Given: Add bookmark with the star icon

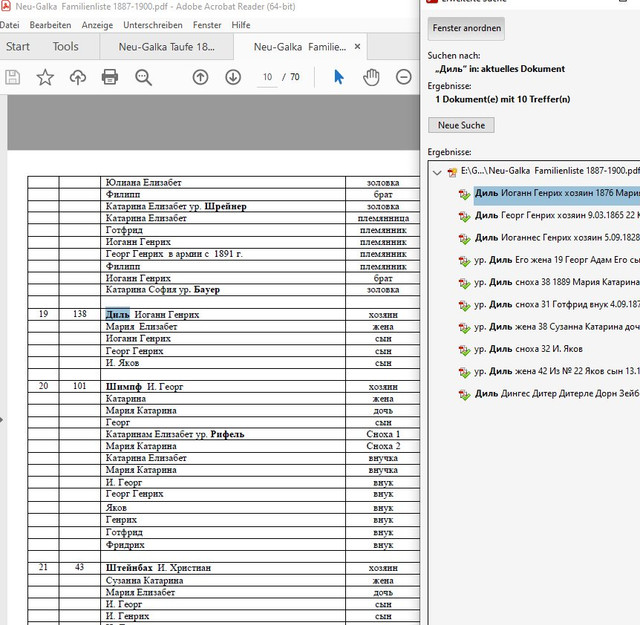Looking at the screenshot, I should coord(45,77).
